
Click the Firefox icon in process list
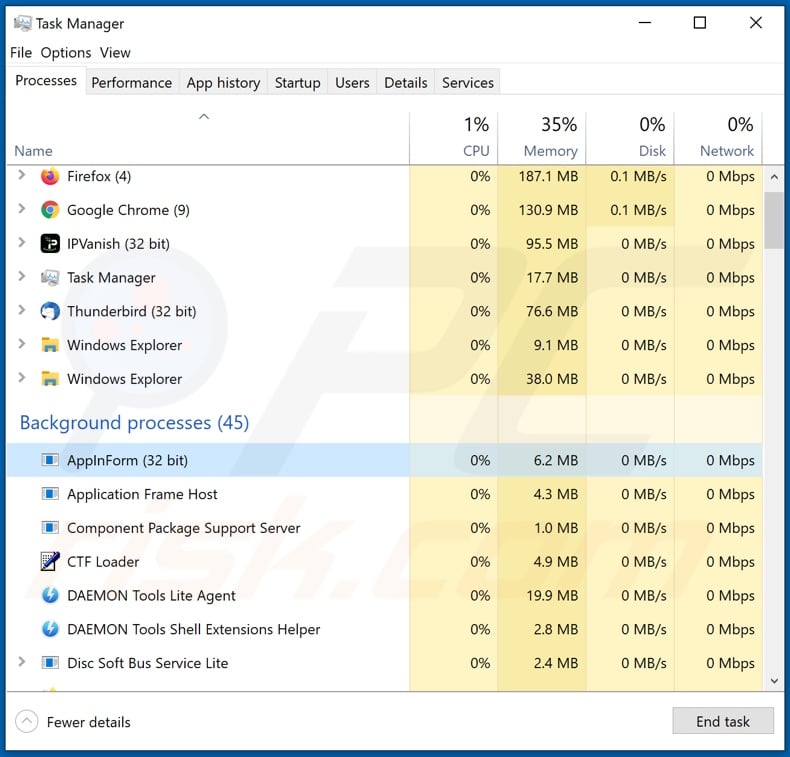pyautogui.click(x=50, y=177)
